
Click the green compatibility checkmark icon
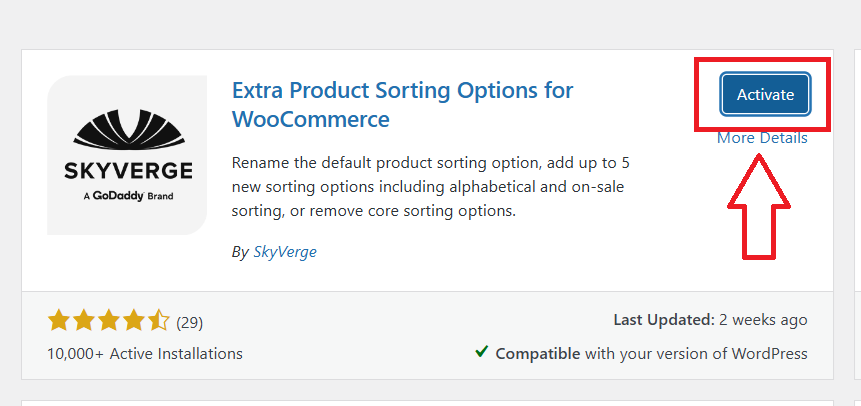pyautogui.click(x=482, y=352)
